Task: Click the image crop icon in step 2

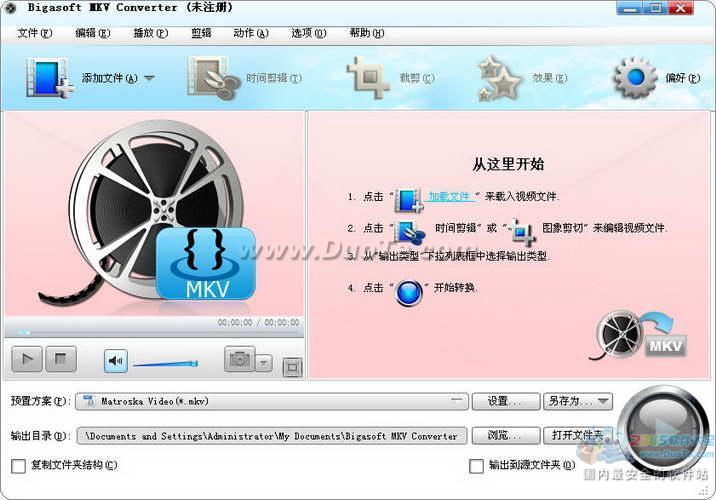Action: coord(523,232)
